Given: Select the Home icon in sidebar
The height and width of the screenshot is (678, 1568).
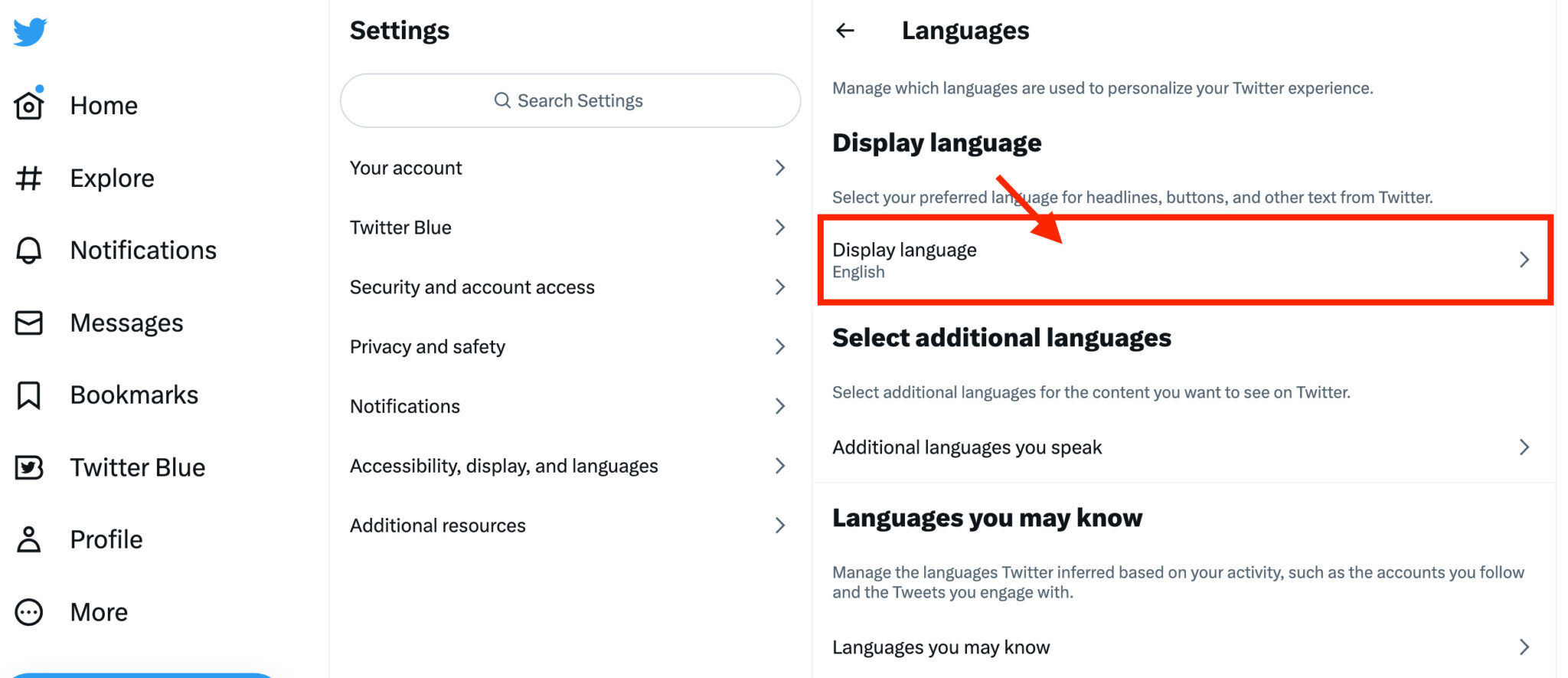Looking at the screenshot, I should click(x=28, y=105).
